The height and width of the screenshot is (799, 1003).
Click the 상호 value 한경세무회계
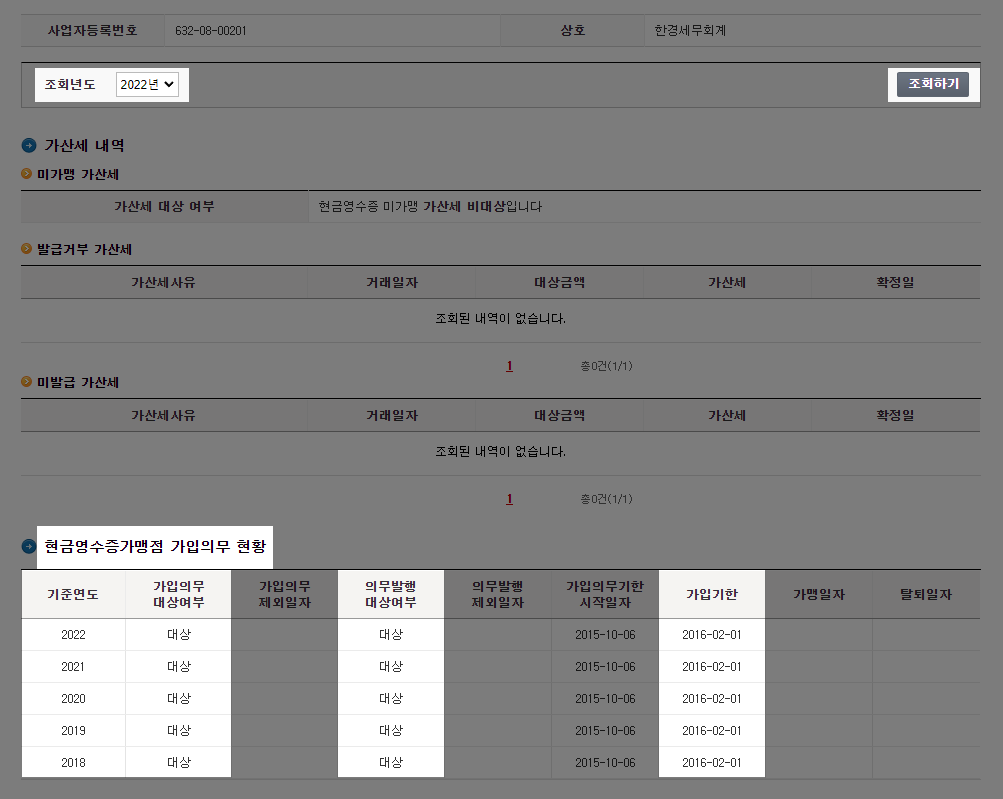pyautogui.click(x=690, y=31)
